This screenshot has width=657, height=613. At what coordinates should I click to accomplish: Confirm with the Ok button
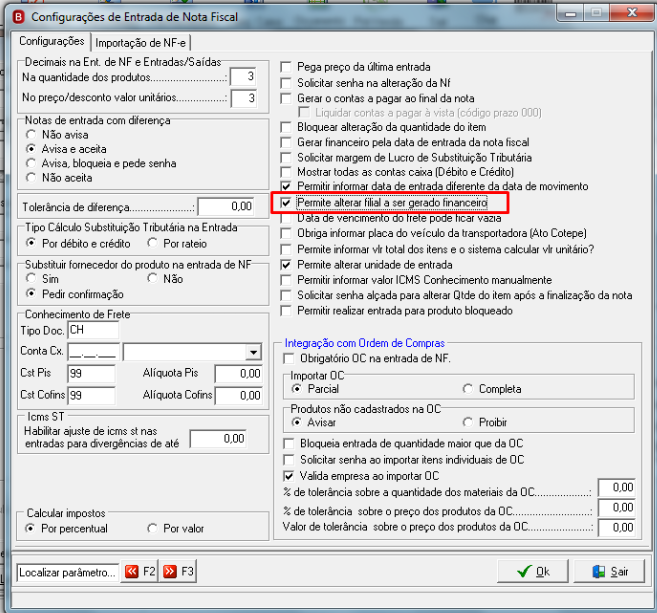point(533,572)
